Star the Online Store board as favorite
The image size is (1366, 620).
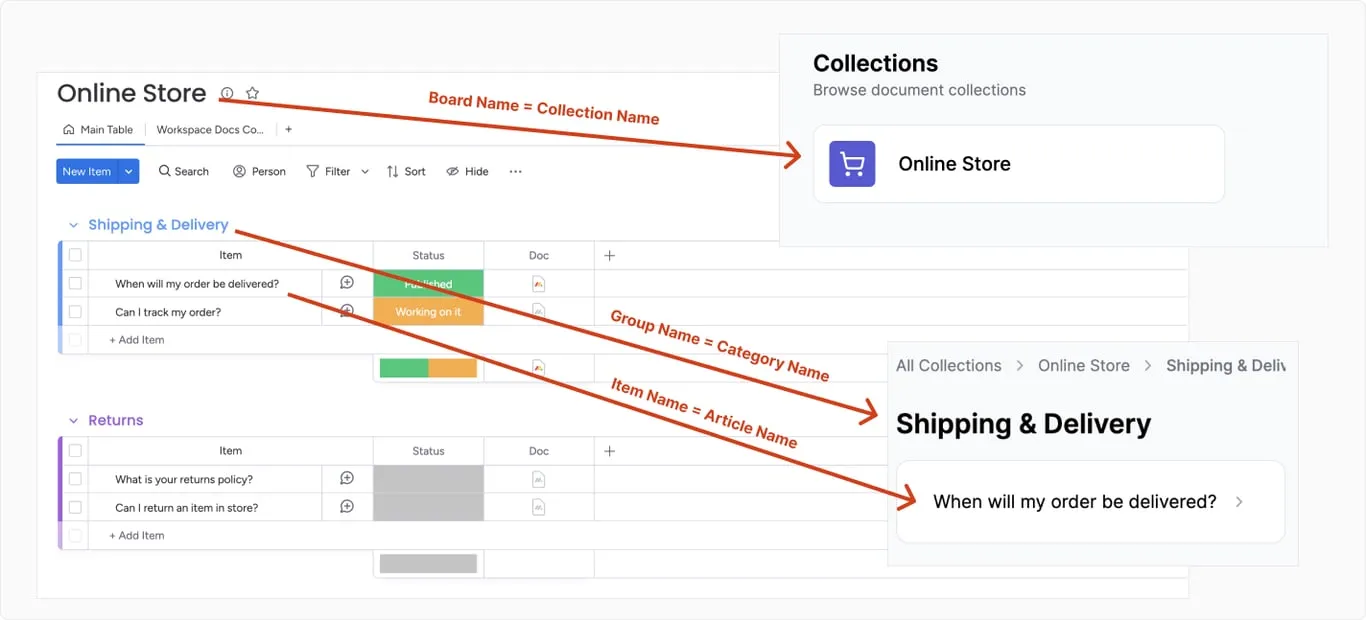[x=252, y=94]
